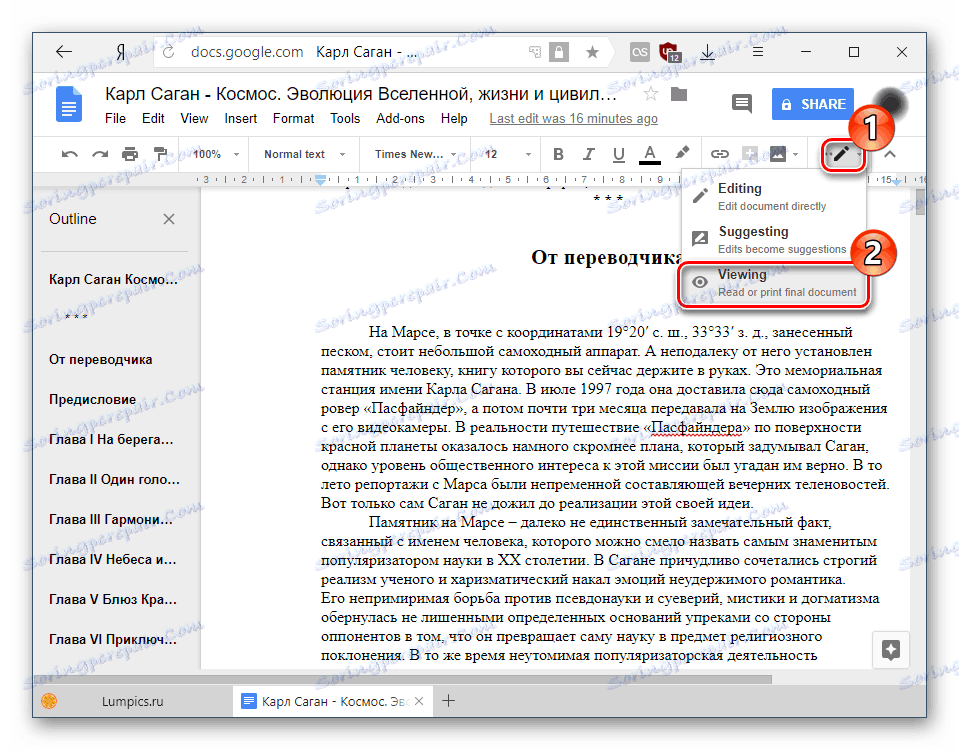Open the browser hamburger menu
The height and width of the screenshot is (750, 959).
coord(757,52)
